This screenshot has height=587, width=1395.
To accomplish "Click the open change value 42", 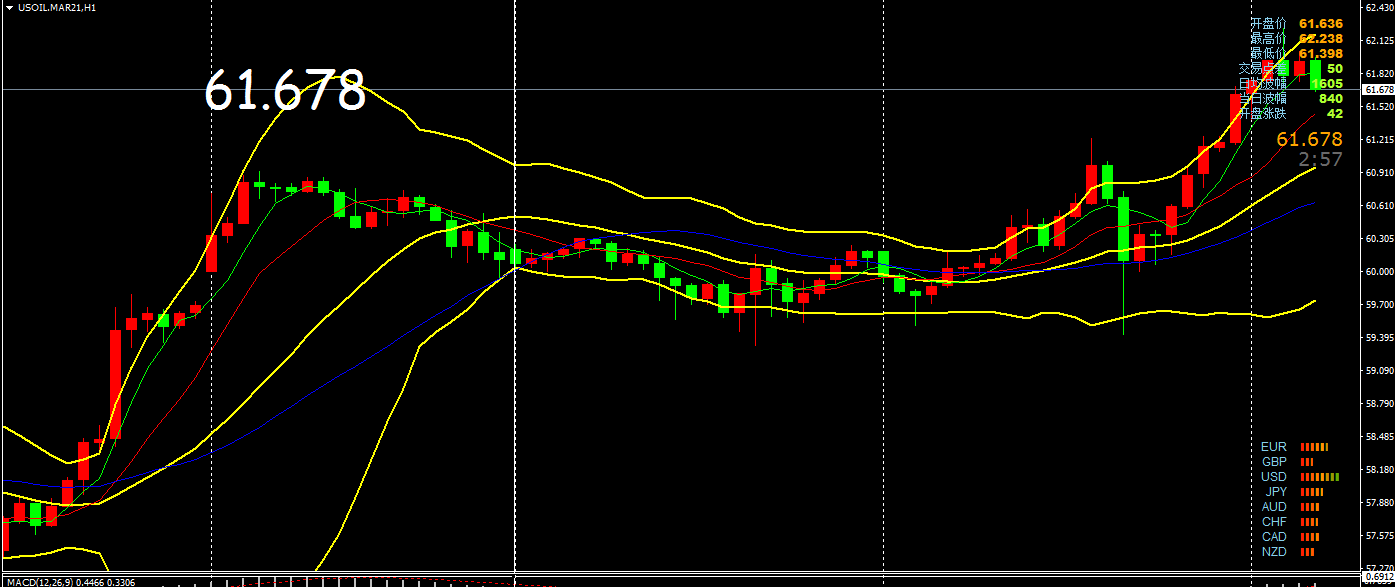I will 1335,113.
